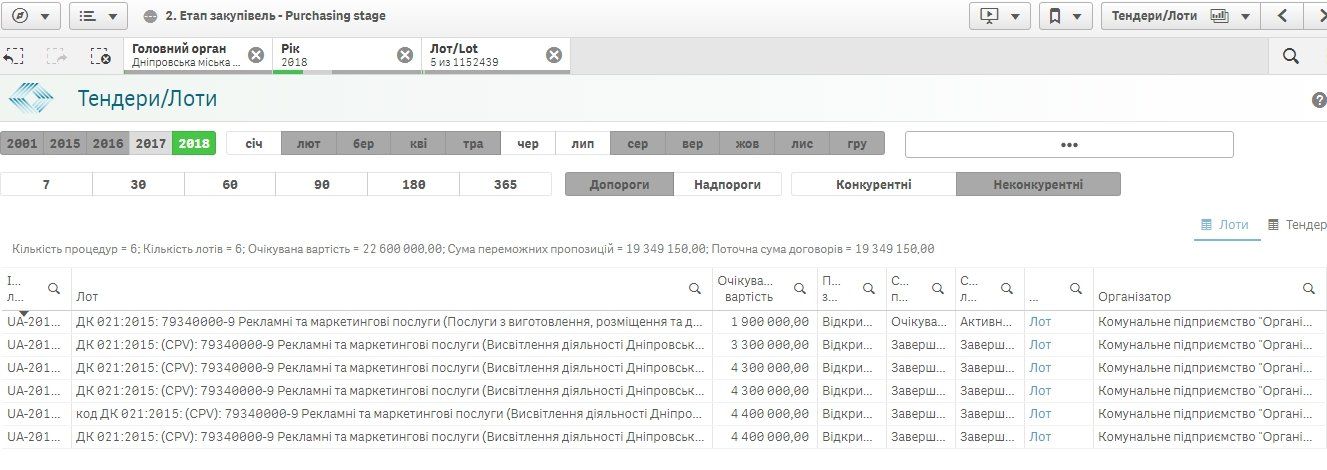The height and width of the screenshot is (470, 1327).
Task: Filter by month чер
Action: tap(528, 144)
